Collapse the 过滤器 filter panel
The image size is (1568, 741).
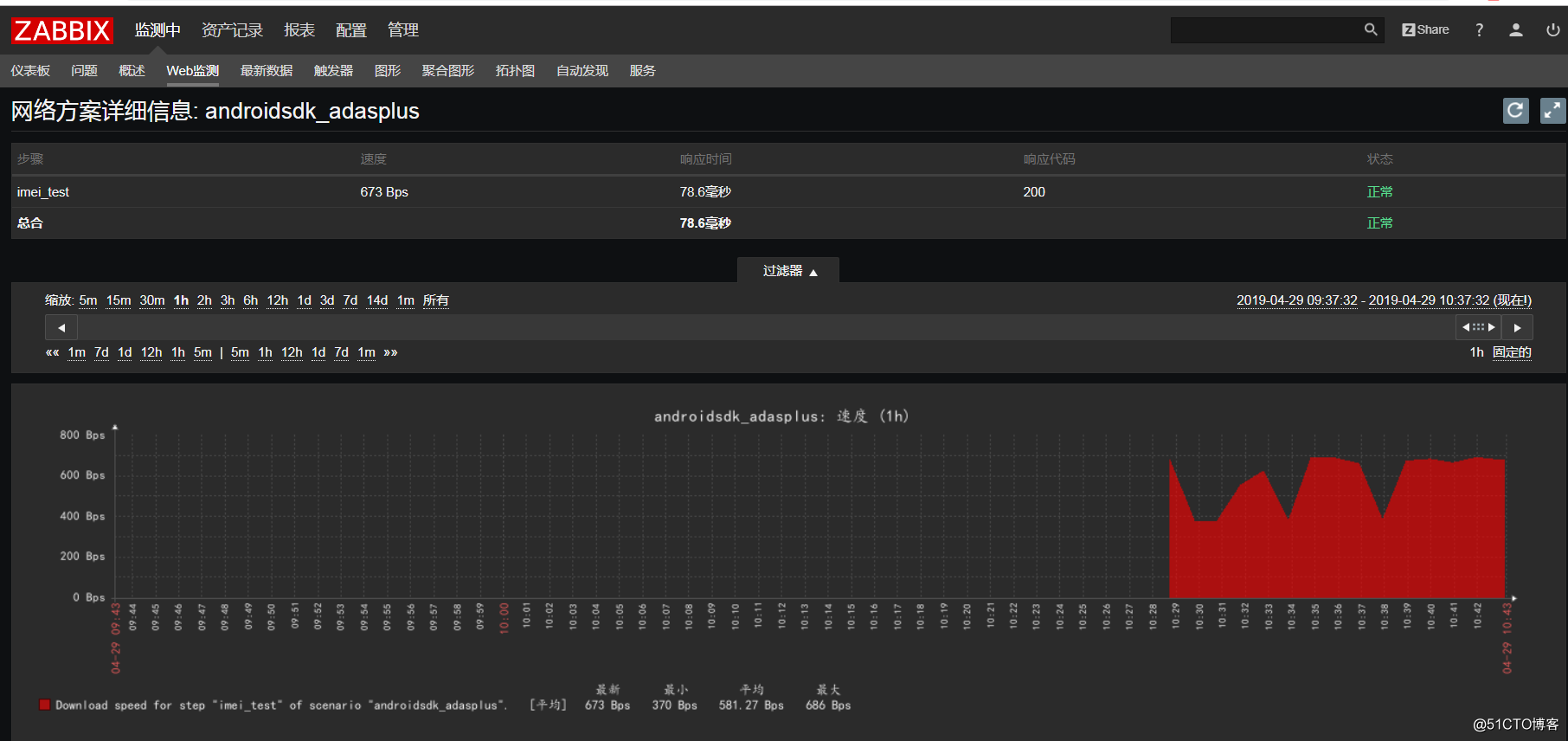click(788, 271)
